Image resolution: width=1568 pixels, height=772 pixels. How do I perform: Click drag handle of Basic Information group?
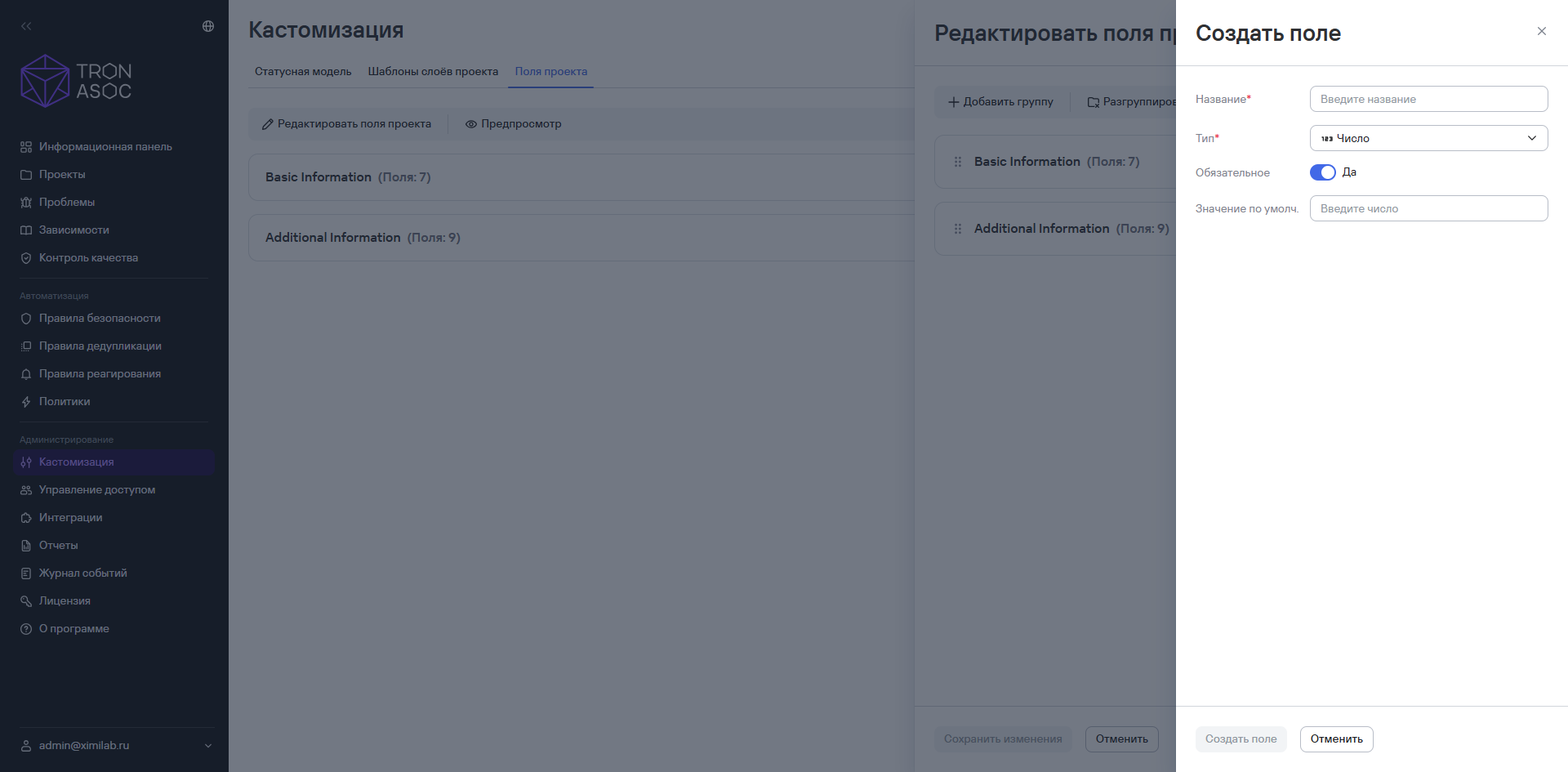[958, 162]
